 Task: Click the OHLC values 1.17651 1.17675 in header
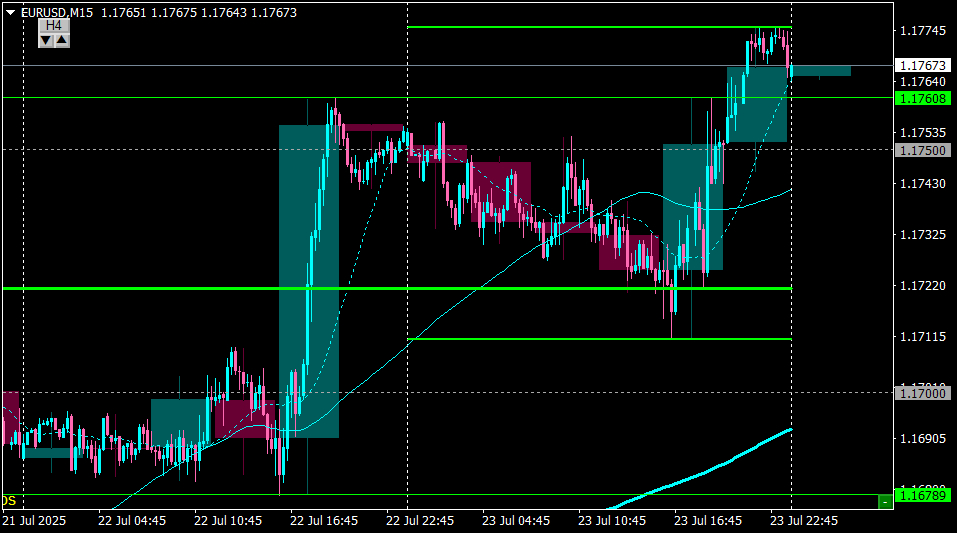pos(148,13)
